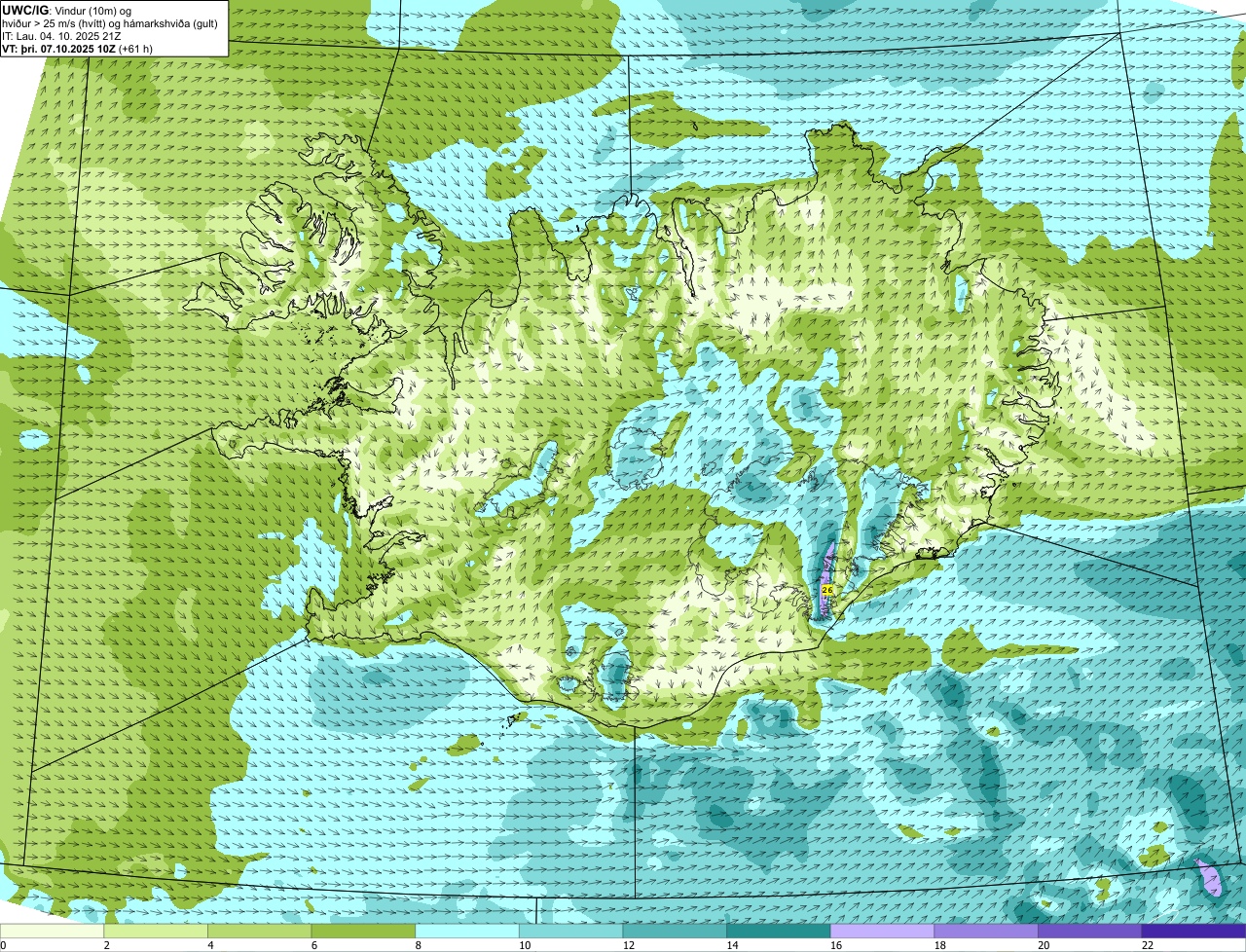
Task: Click the dark indigo legend swatch above 22
Action: coord(1193,931)
